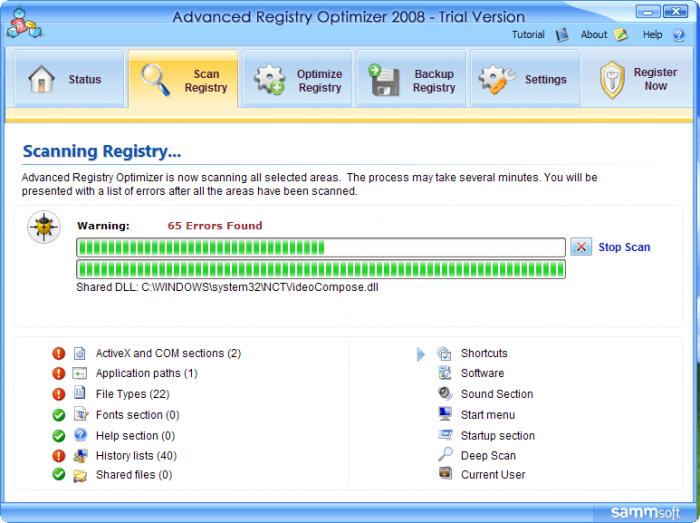This screenshot has height=523, width=700.
Task: Select the Current User entry
Action: pos(493,475)
